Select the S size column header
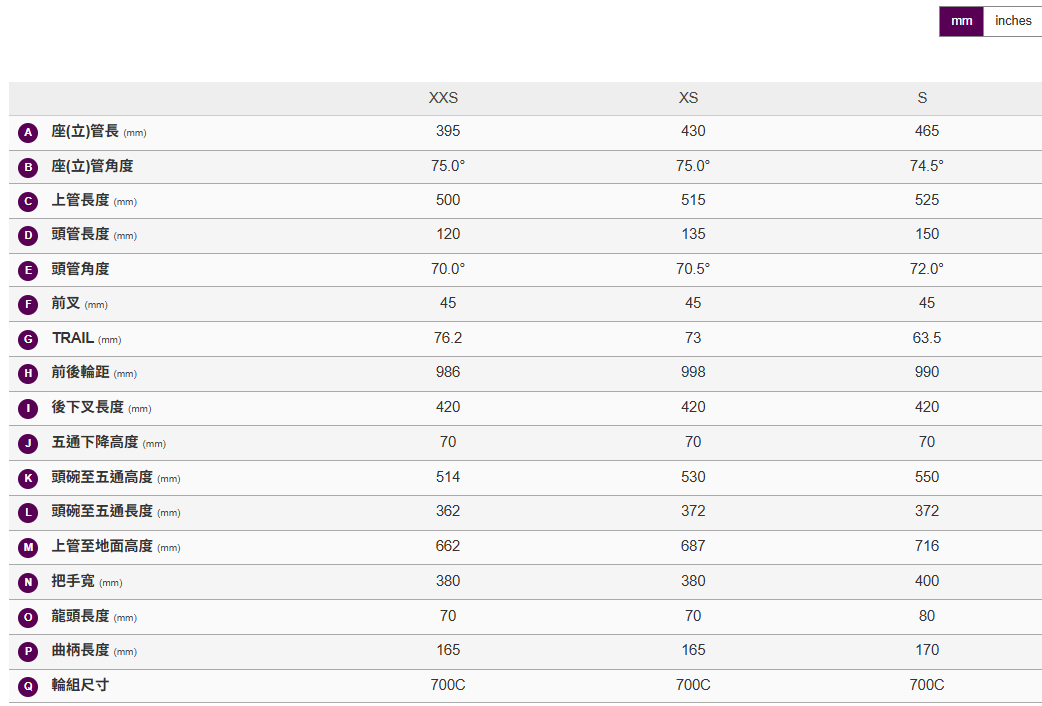The image size is (1042, 706). coord(922,98)
